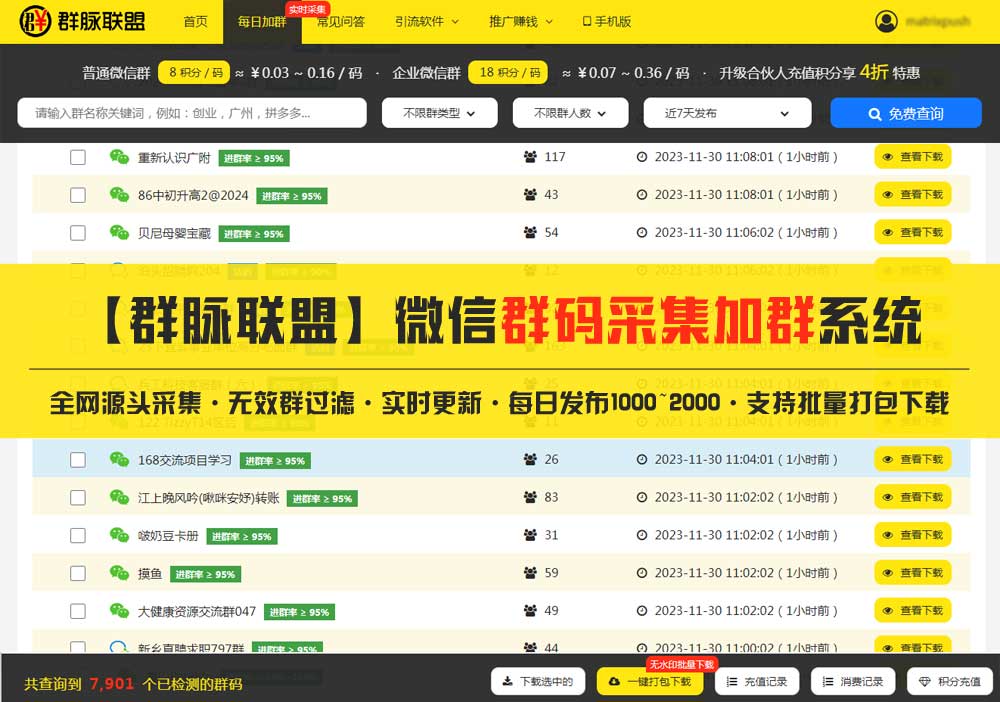
Task: Select checkbox for 168交流项目学习 row
Action: (78, 460)
